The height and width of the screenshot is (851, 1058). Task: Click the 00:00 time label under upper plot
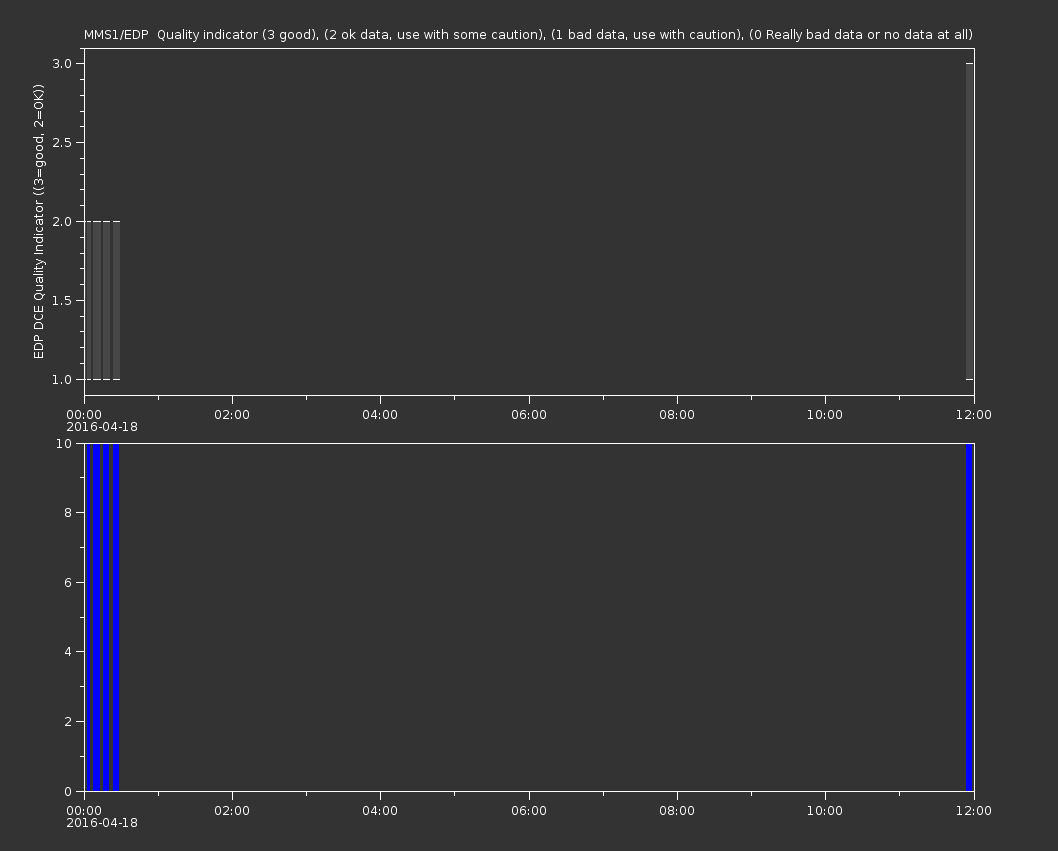[x=84, y=414]
